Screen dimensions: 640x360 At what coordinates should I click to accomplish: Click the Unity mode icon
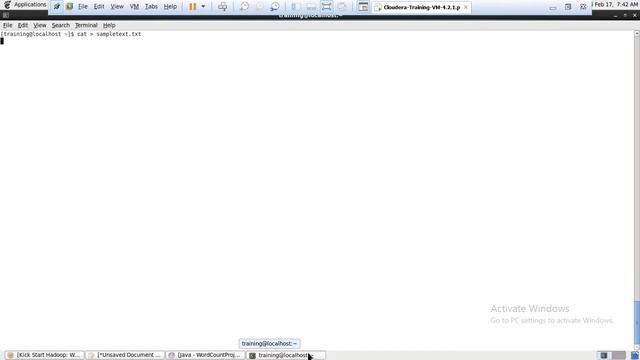[x=342, y=7]
